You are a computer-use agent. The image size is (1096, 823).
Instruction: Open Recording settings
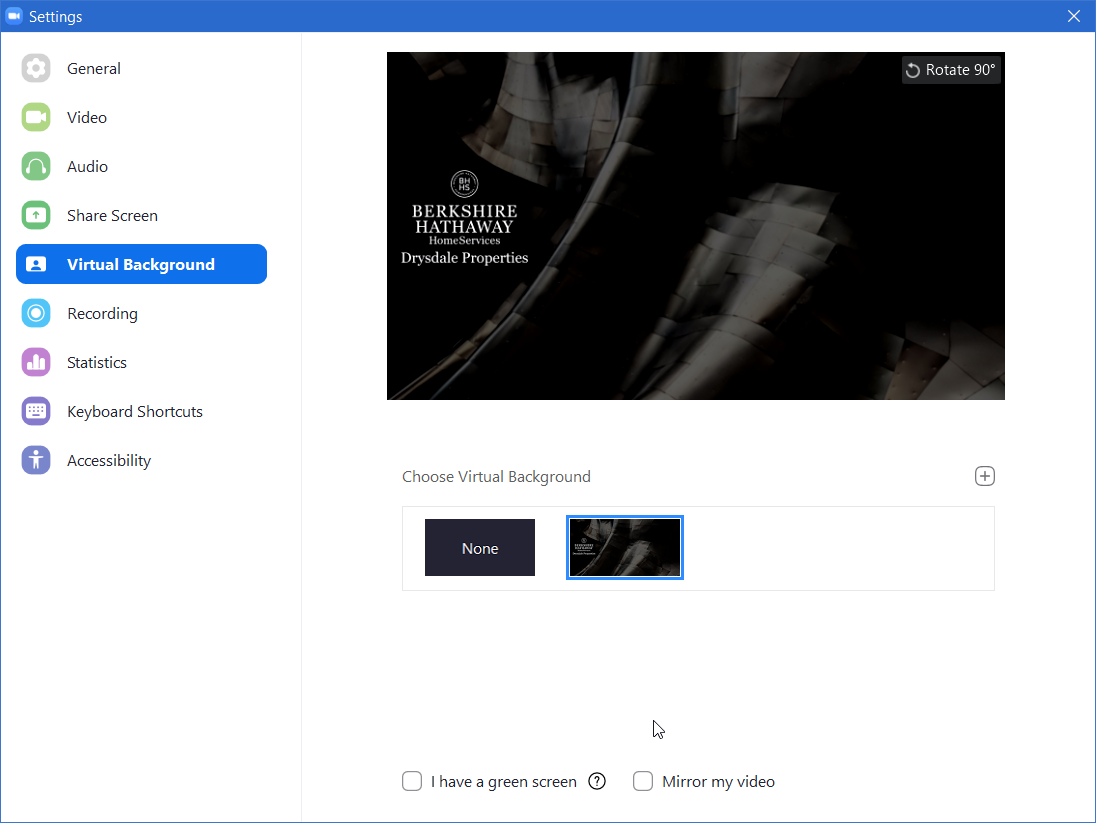pos(141,313)
